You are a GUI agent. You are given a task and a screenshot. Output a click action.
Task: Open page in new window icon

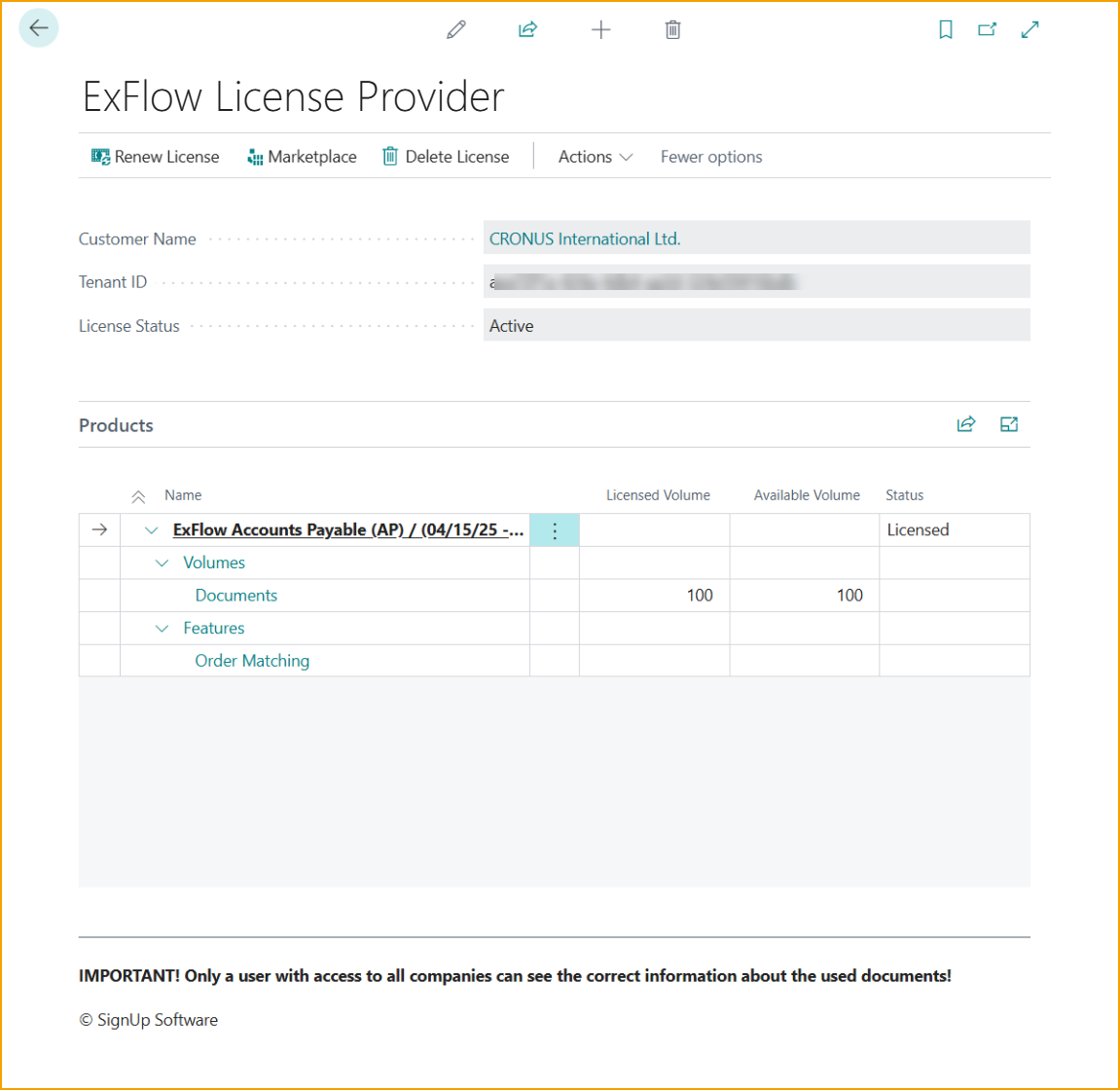(x=987, y=30)
